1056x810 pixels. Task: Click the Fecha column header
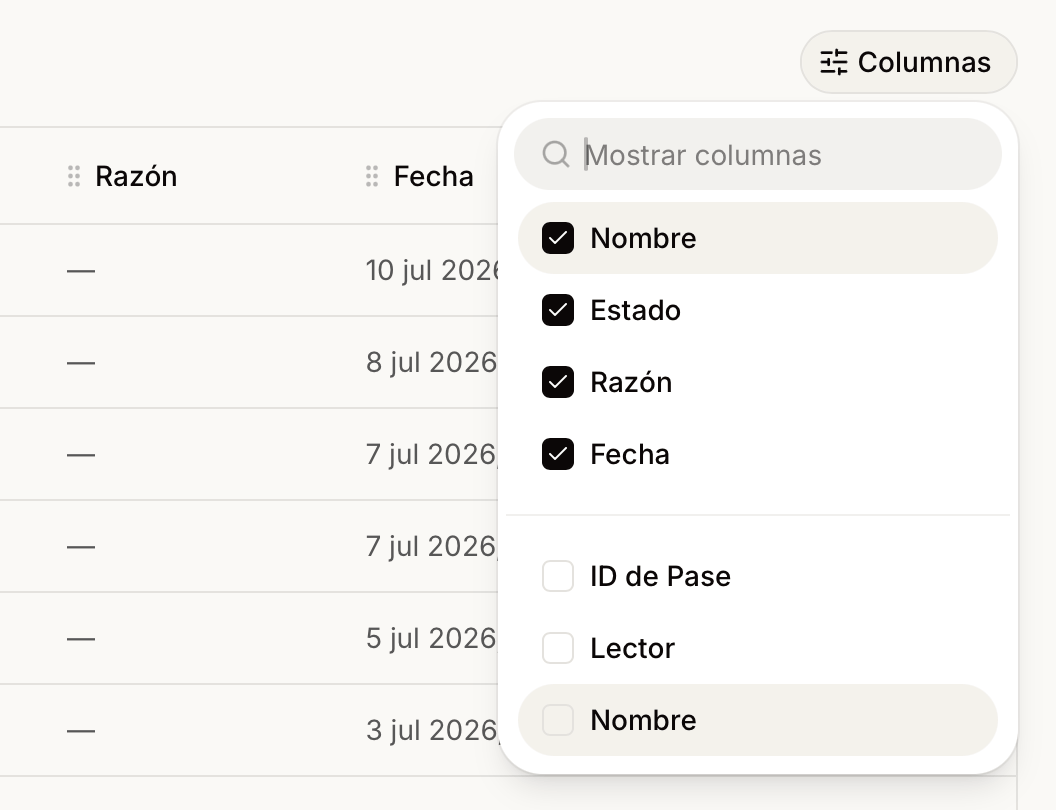434,176
